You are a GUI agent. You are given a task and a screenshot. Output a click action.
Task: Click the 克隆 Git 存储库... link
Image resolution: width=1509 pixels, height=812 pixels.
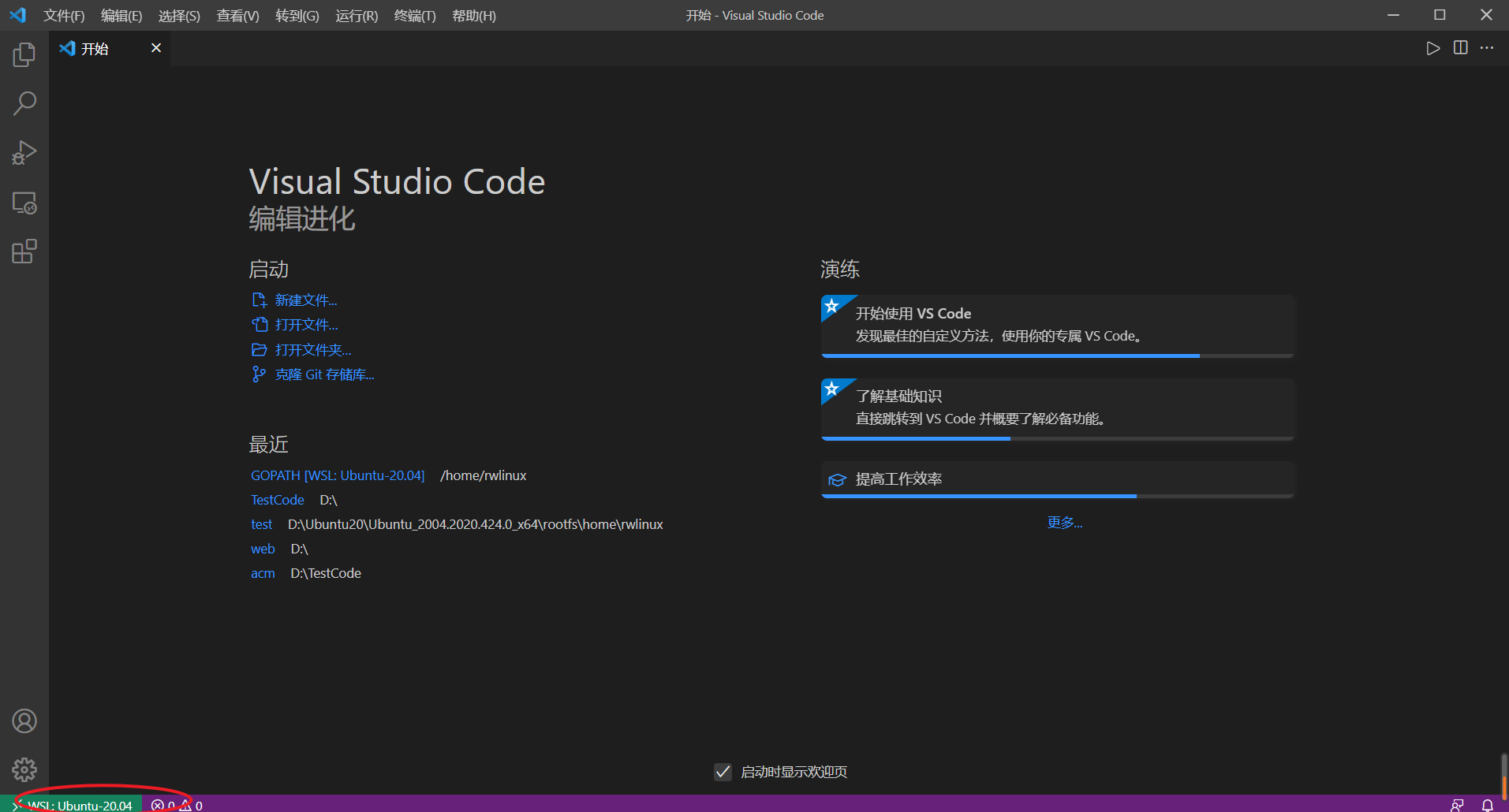pos(325,374)
